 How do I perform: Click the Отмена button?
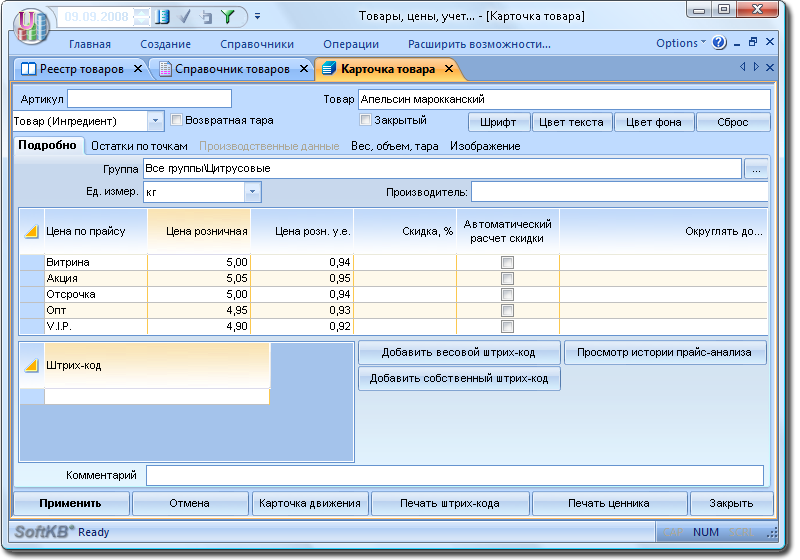(190, 503)
